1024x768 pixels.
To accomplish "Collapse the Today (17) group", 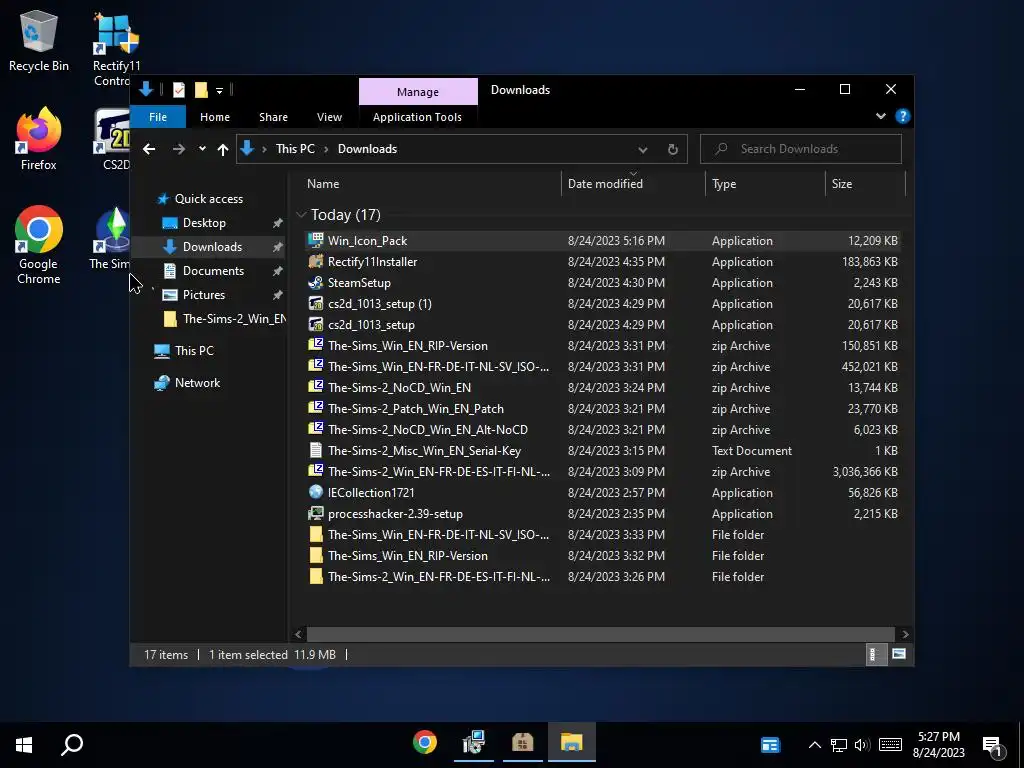I will coord(301,215).
